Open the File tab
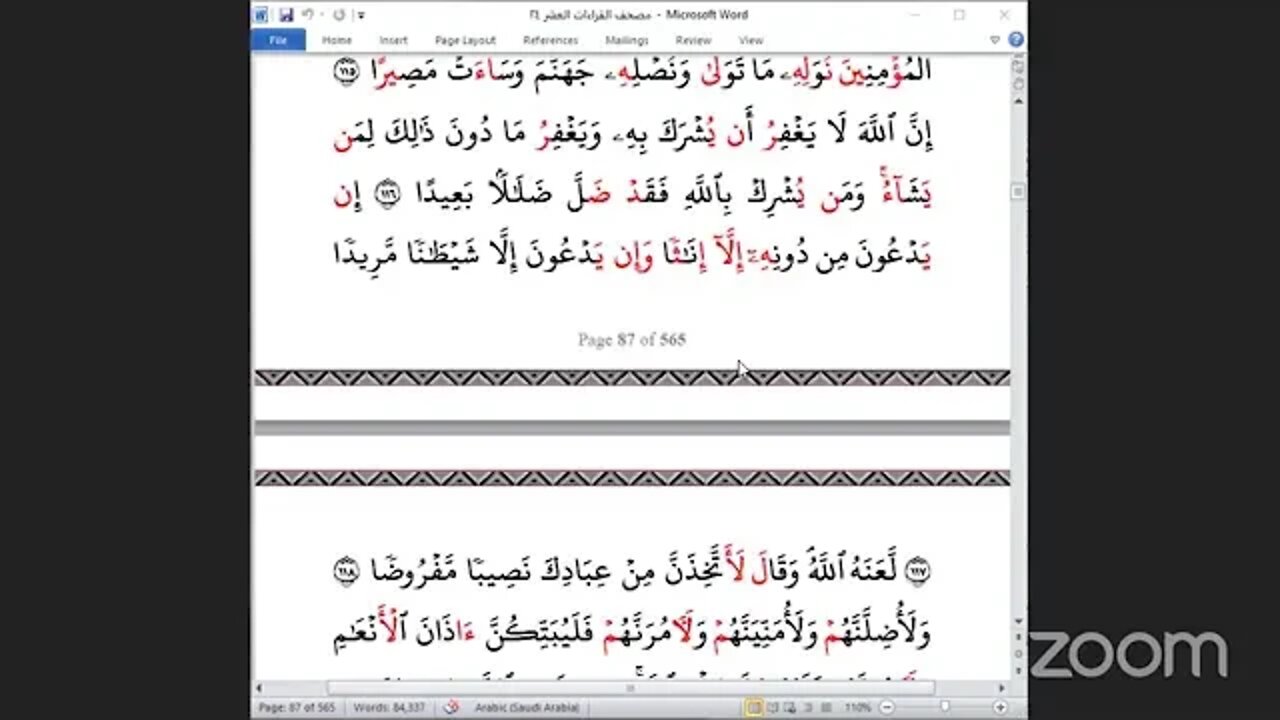 [x=278, y=40]
